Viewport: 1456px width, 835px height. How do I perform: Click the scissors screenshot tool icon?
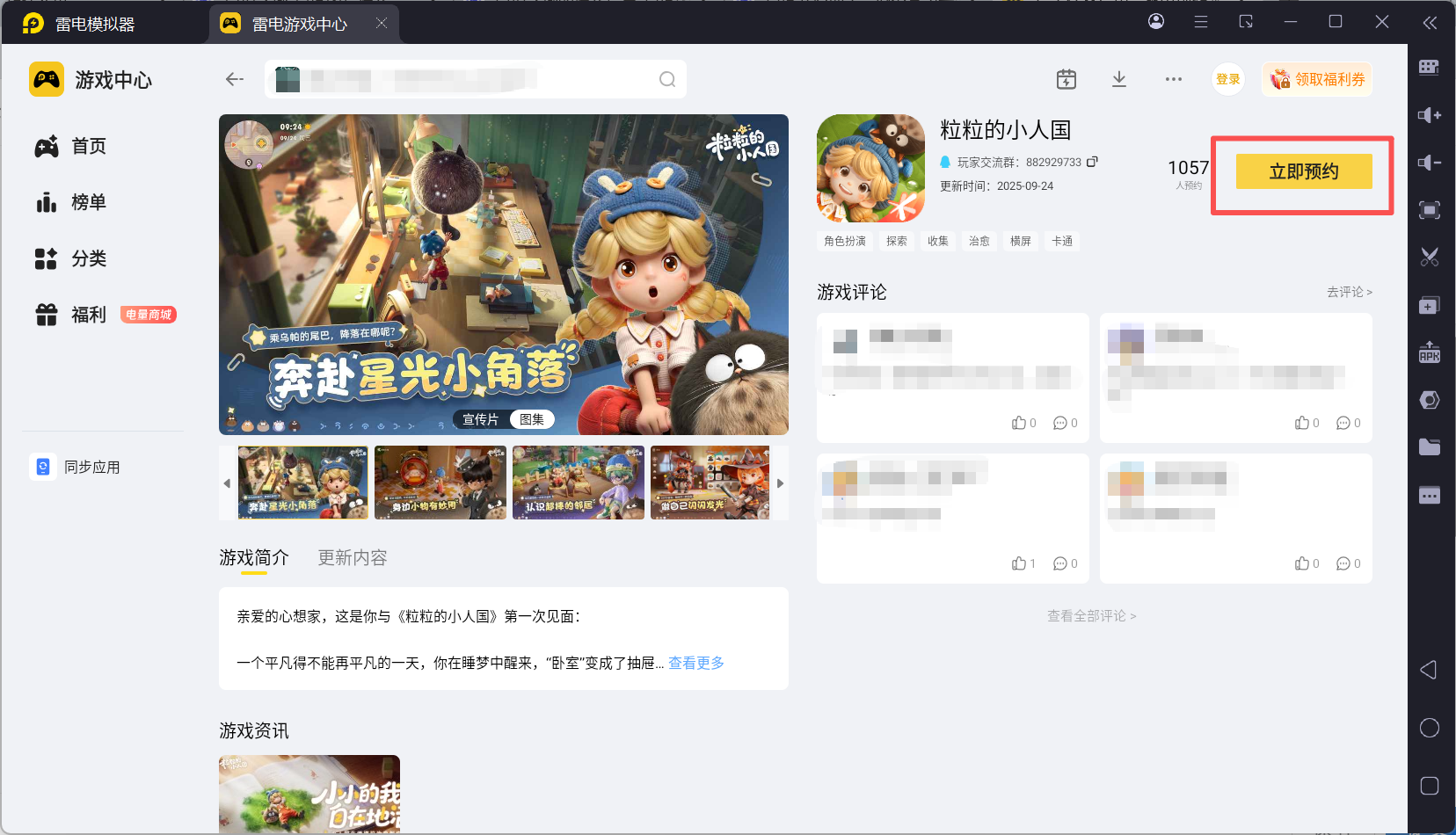[x=1429, y=258]
